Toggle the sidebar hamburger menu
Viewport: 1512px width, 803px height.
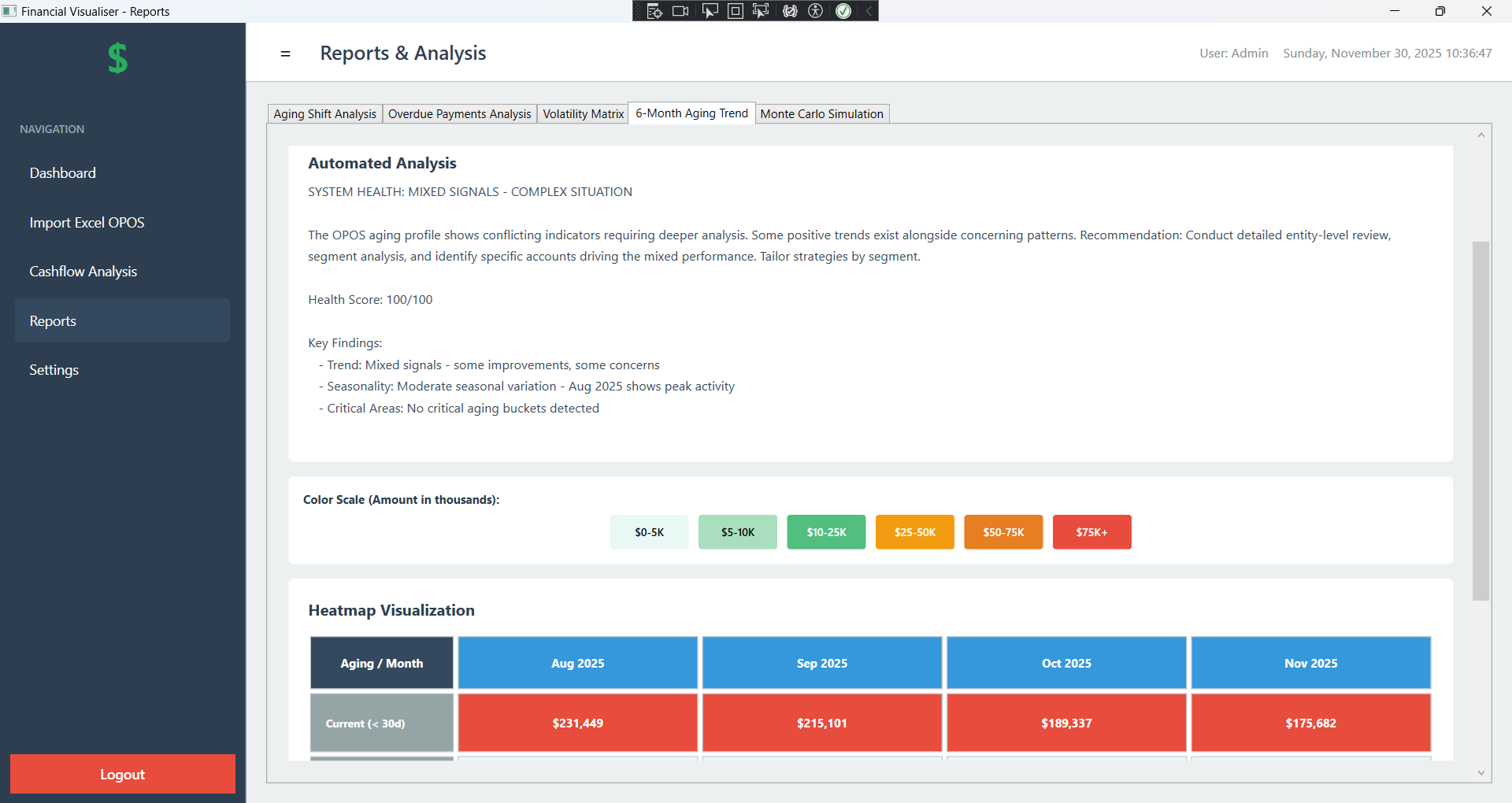pyautogui.click(x=285, y=54)
